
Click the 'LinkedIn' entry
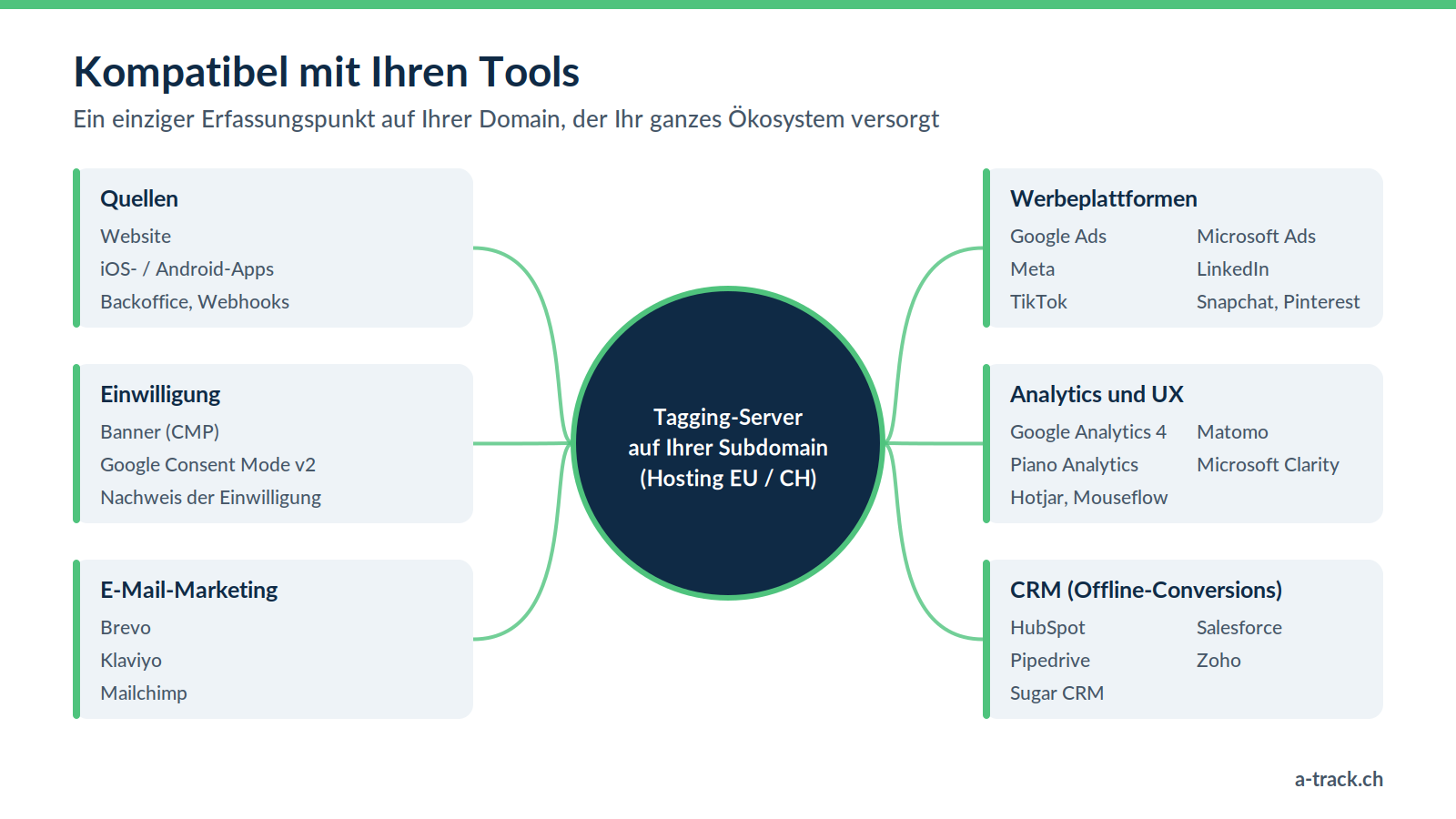(x=1232, y=268)
